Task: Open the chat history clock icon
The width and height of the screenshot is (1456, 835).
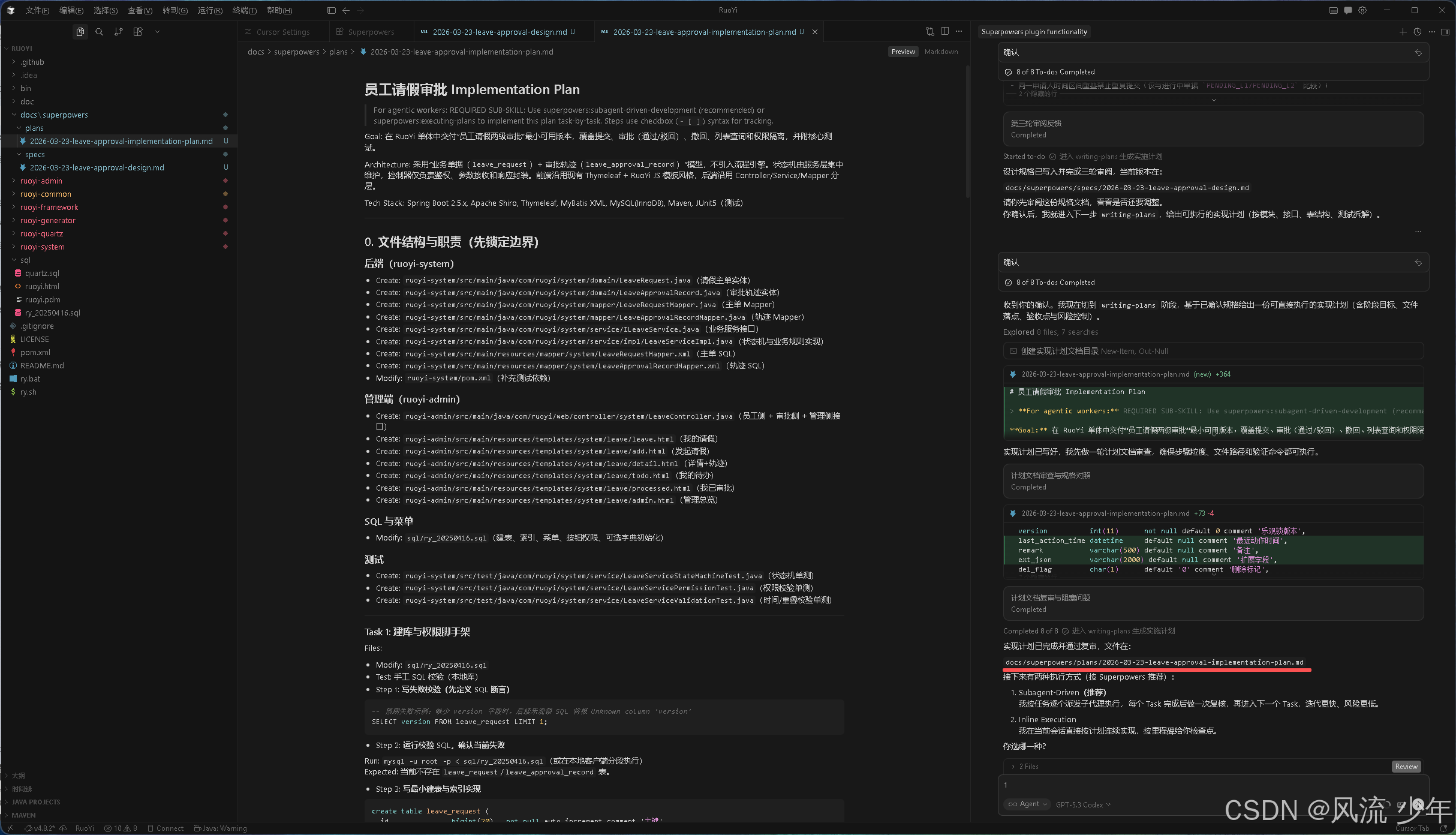Action: [x=1417, y=32]
